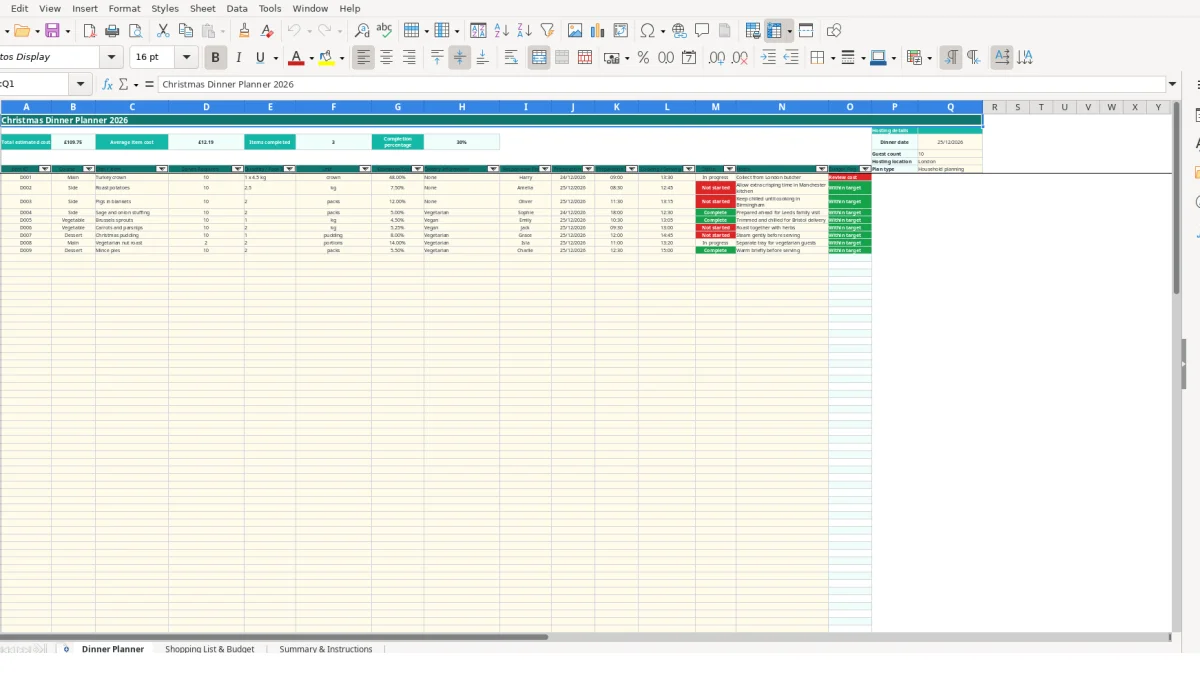
Task: Open the Data menu
Action: (x=237, y=8)
